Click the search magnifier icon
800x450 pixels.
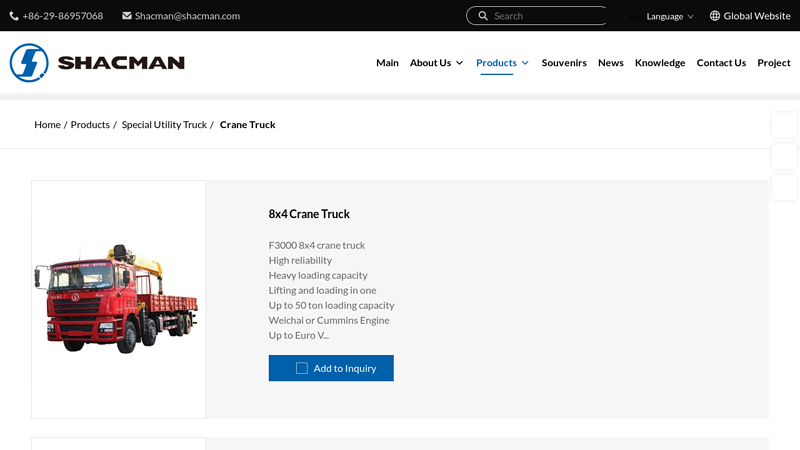click(x=483, y=16)
